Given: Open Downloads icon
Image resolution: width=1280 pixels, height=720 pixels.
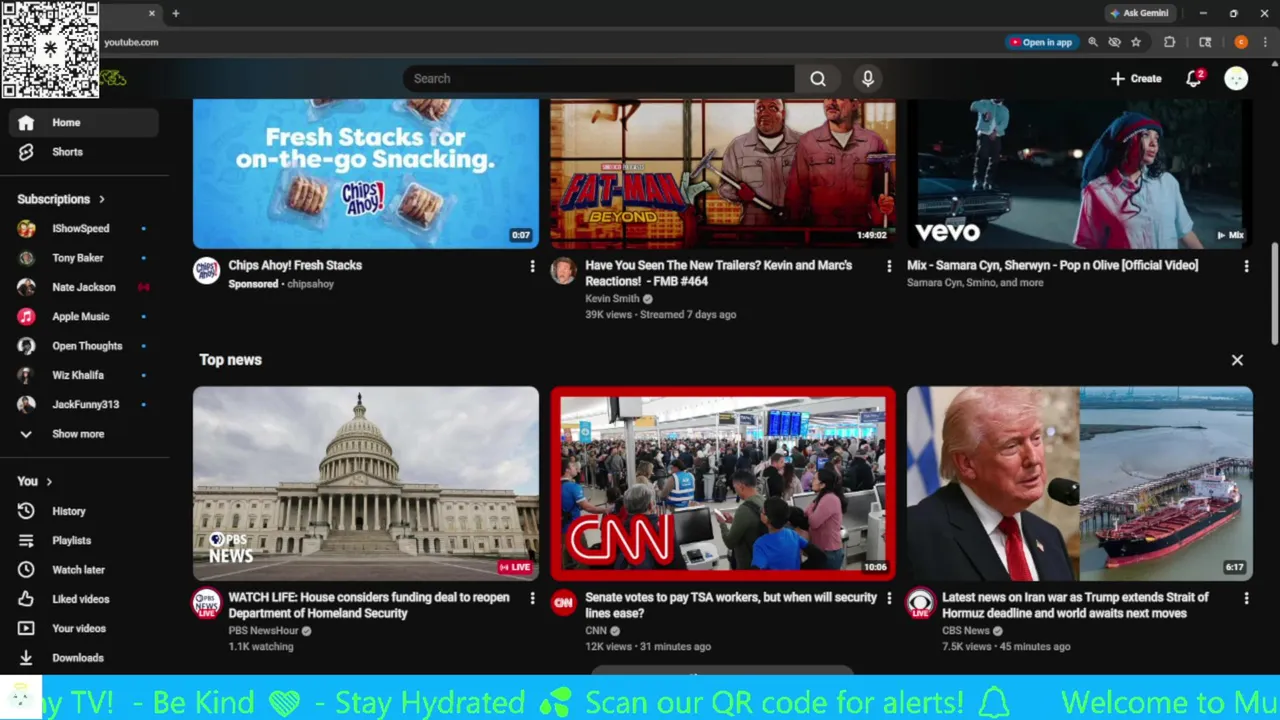Looking at the screenshot, I should 27,658.
